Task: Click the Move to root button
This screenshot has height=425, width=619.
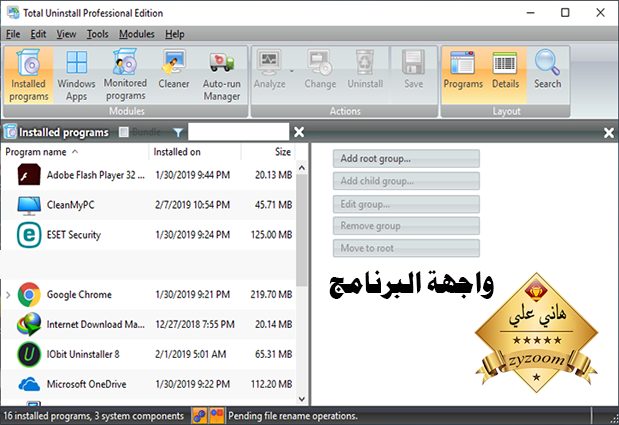Action: coord(406,248)
